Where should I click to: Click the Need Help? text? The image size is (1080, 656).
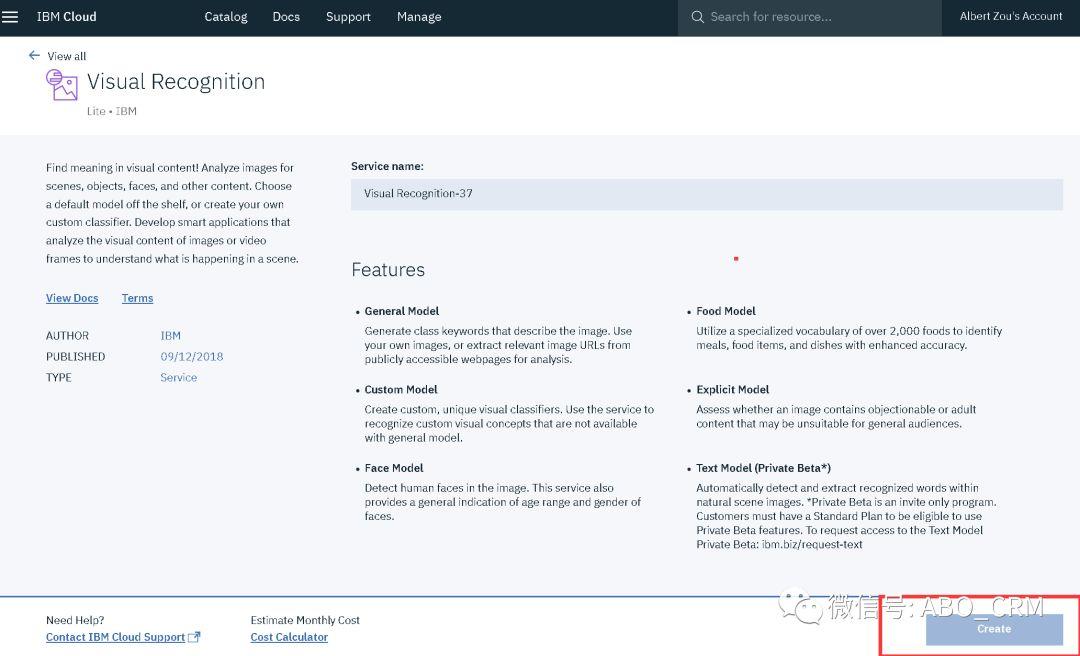pyautogui.click(x=75, y=620)
